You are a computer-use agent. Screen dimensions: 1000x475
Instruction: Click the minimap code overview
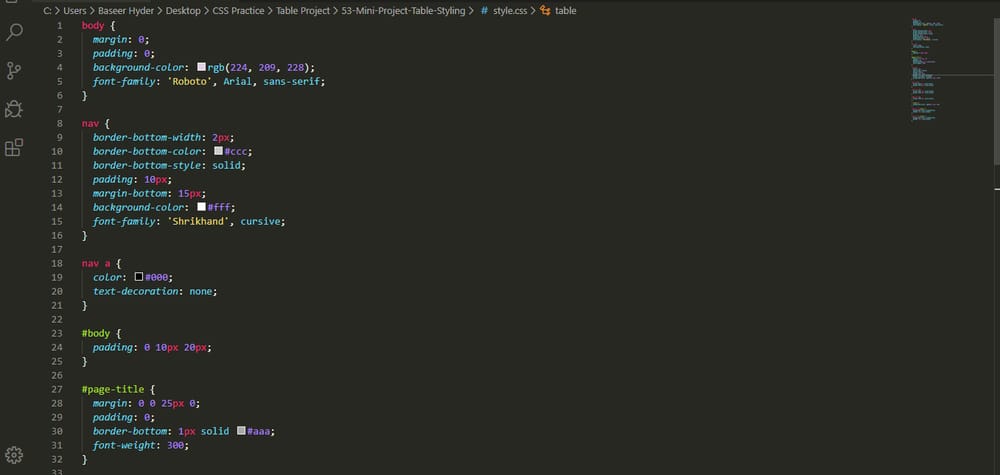coord(928,70)
